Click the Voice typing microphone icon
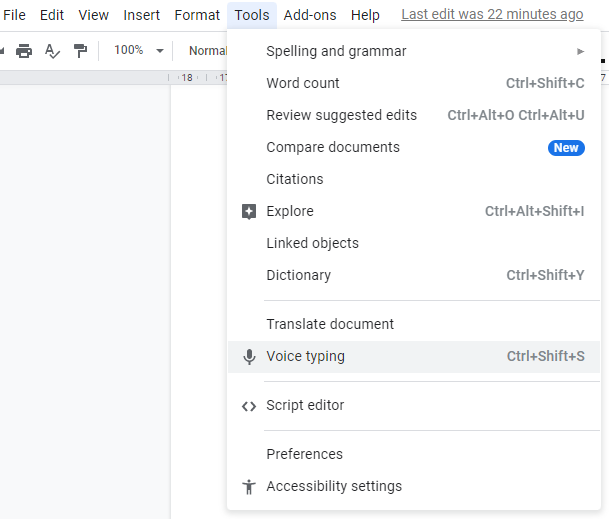The image size is (609, 519). (x=249, y=357)
